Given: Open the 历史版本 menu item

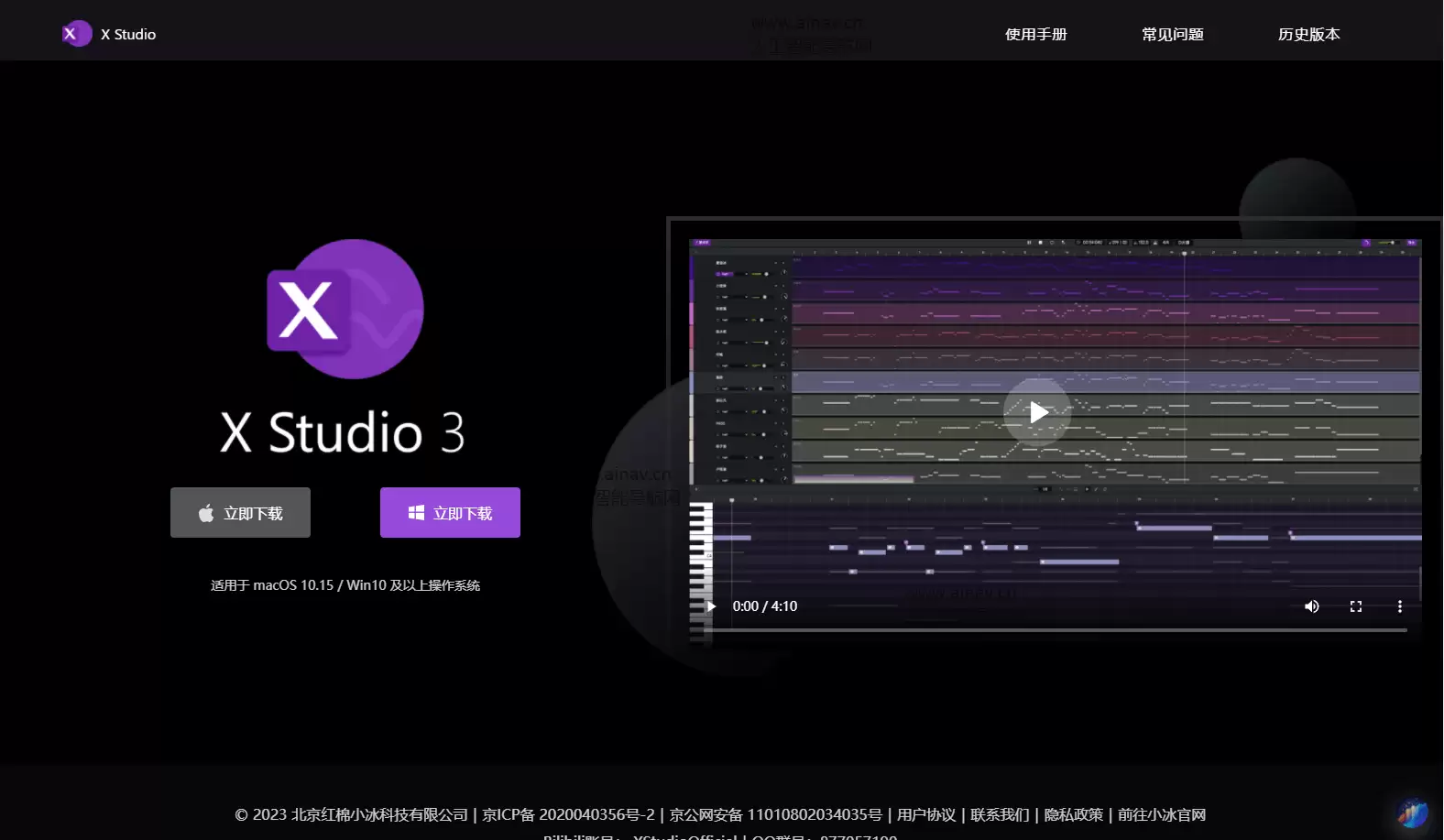Looking at the screenshot, I should [1309, 34].
